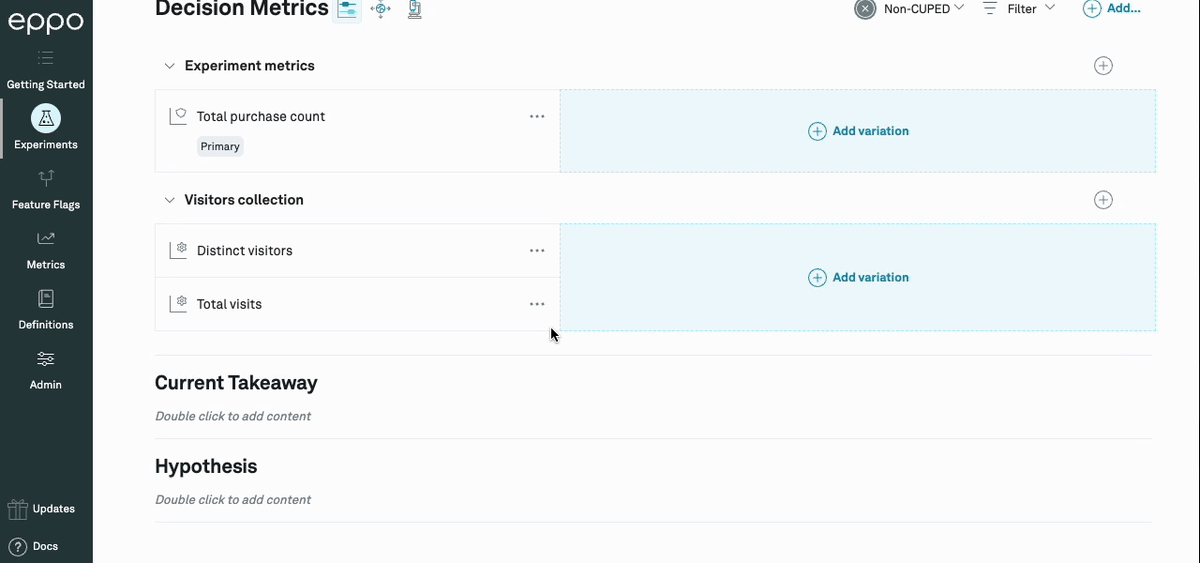Image resolution: width=1200 pixels, height=563 pixels.
Task: Switch to the impact accounting view icon
Action: (x=381, y=10)
